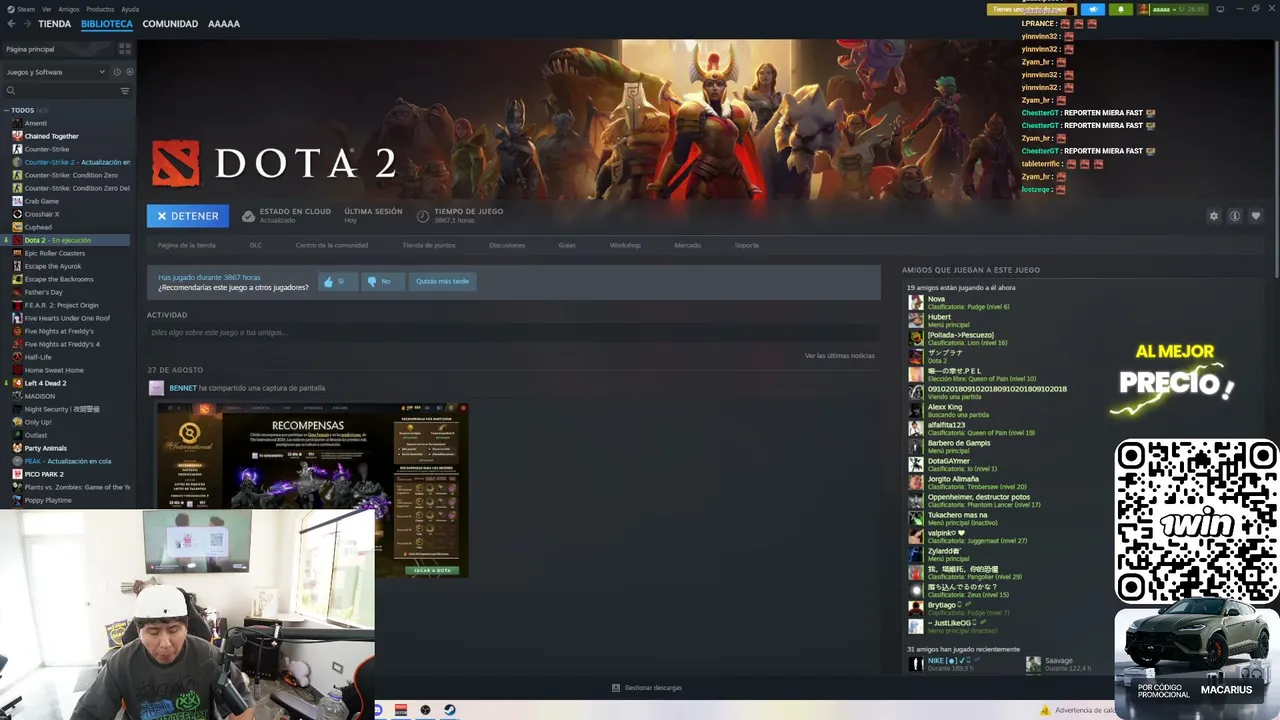Choose Quizás más tarde for recommendation
Screen dimensions: 1280x720
pos(442,281)
